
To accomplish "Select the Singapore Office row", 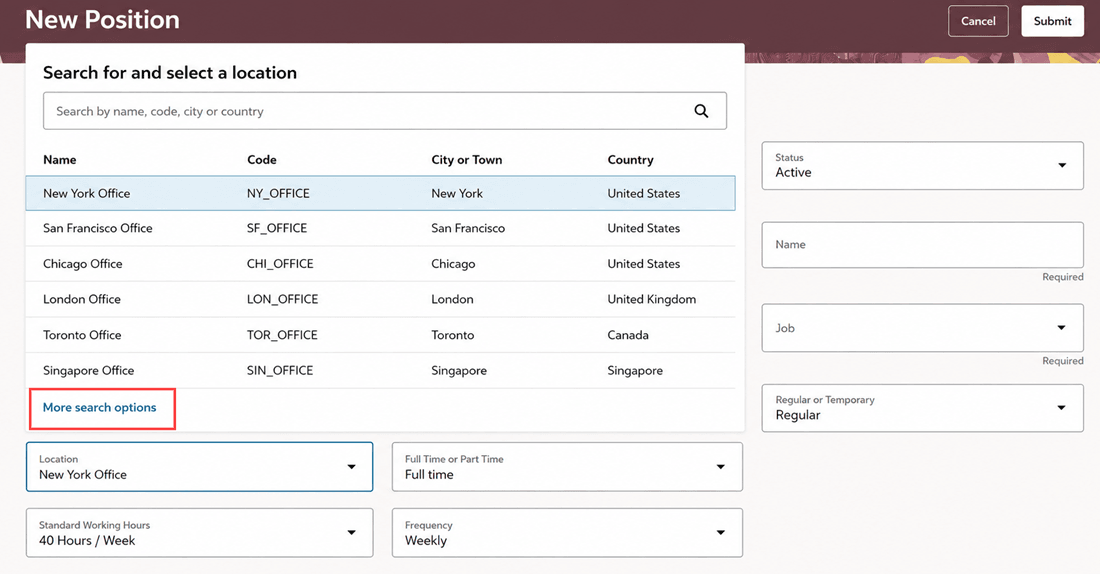I will coord(380,371).
